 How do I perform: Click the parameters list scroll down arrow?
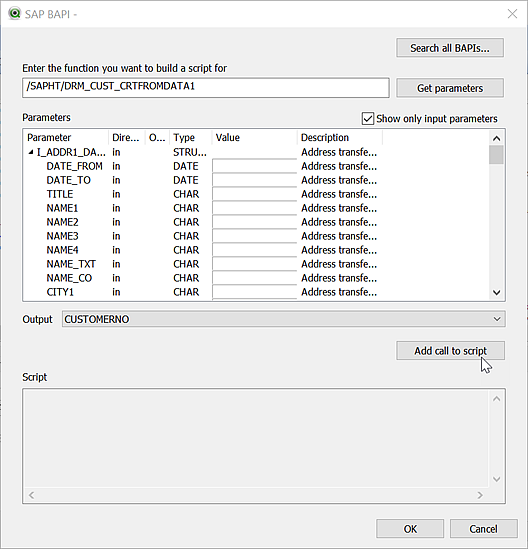[x=496, y=292]
